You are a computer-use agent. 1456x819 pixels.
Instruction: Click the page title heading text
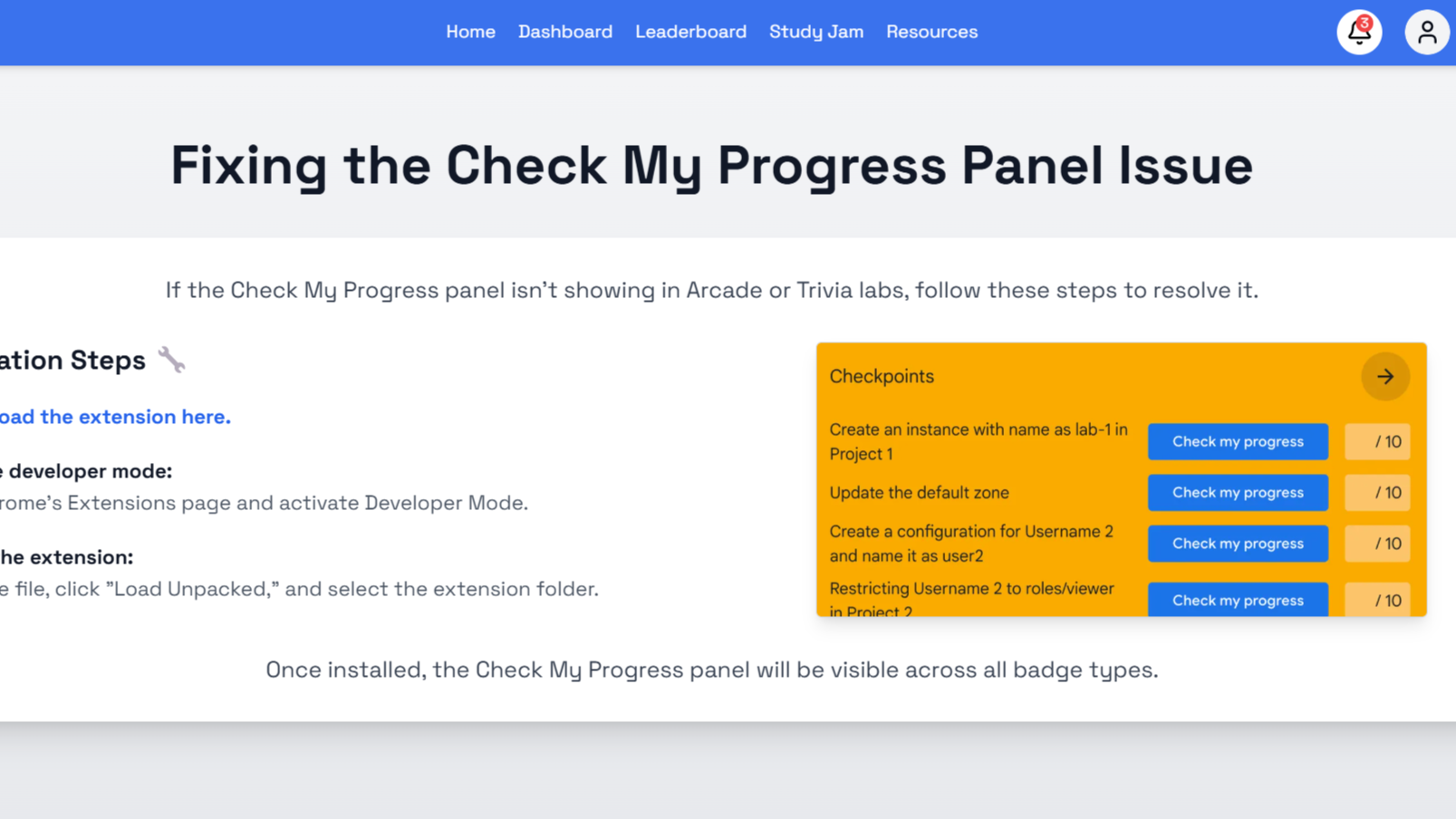[711, 166]
